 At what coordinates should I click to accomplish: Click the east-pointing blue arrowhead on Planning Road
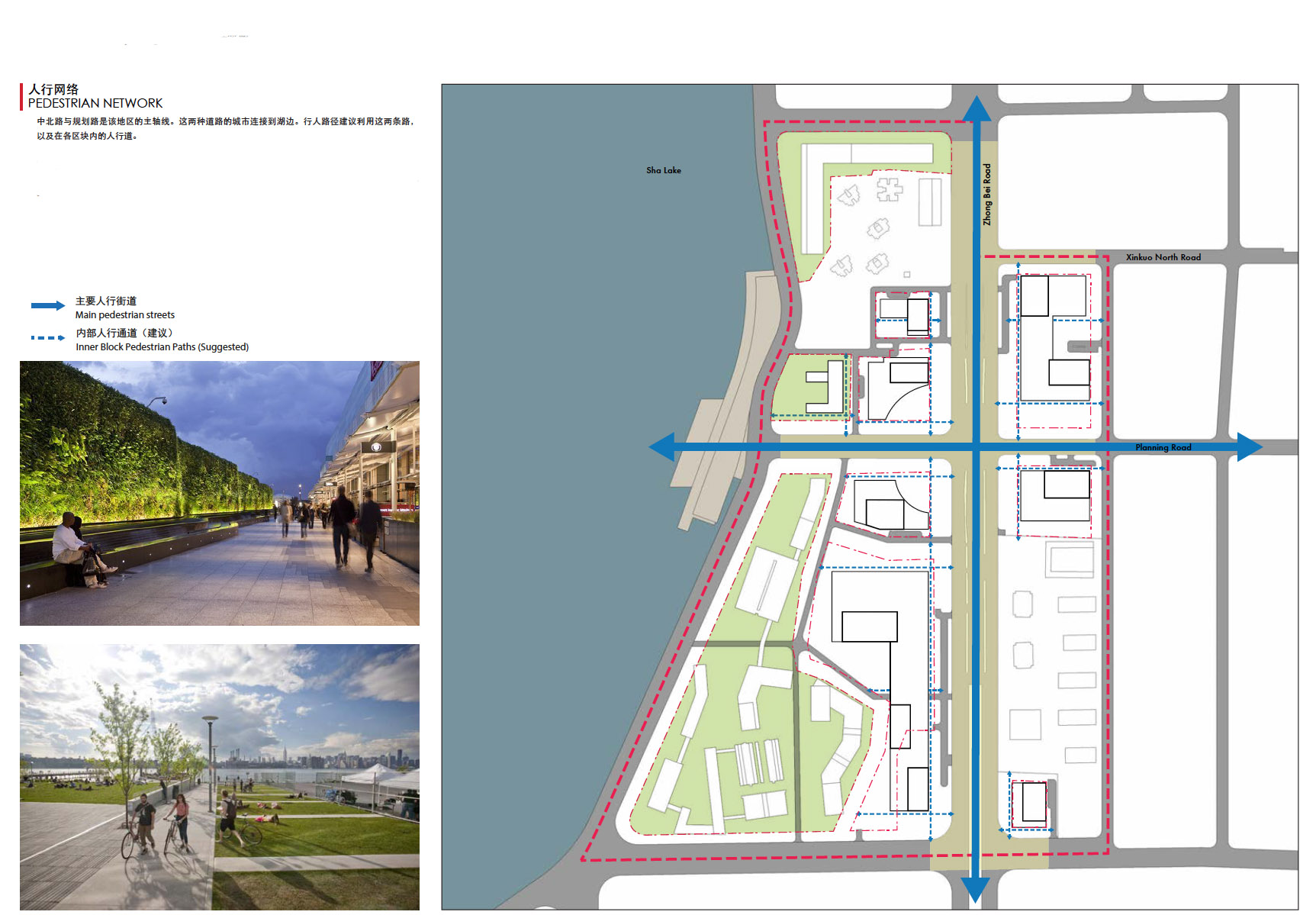[x=1250, y=447]
